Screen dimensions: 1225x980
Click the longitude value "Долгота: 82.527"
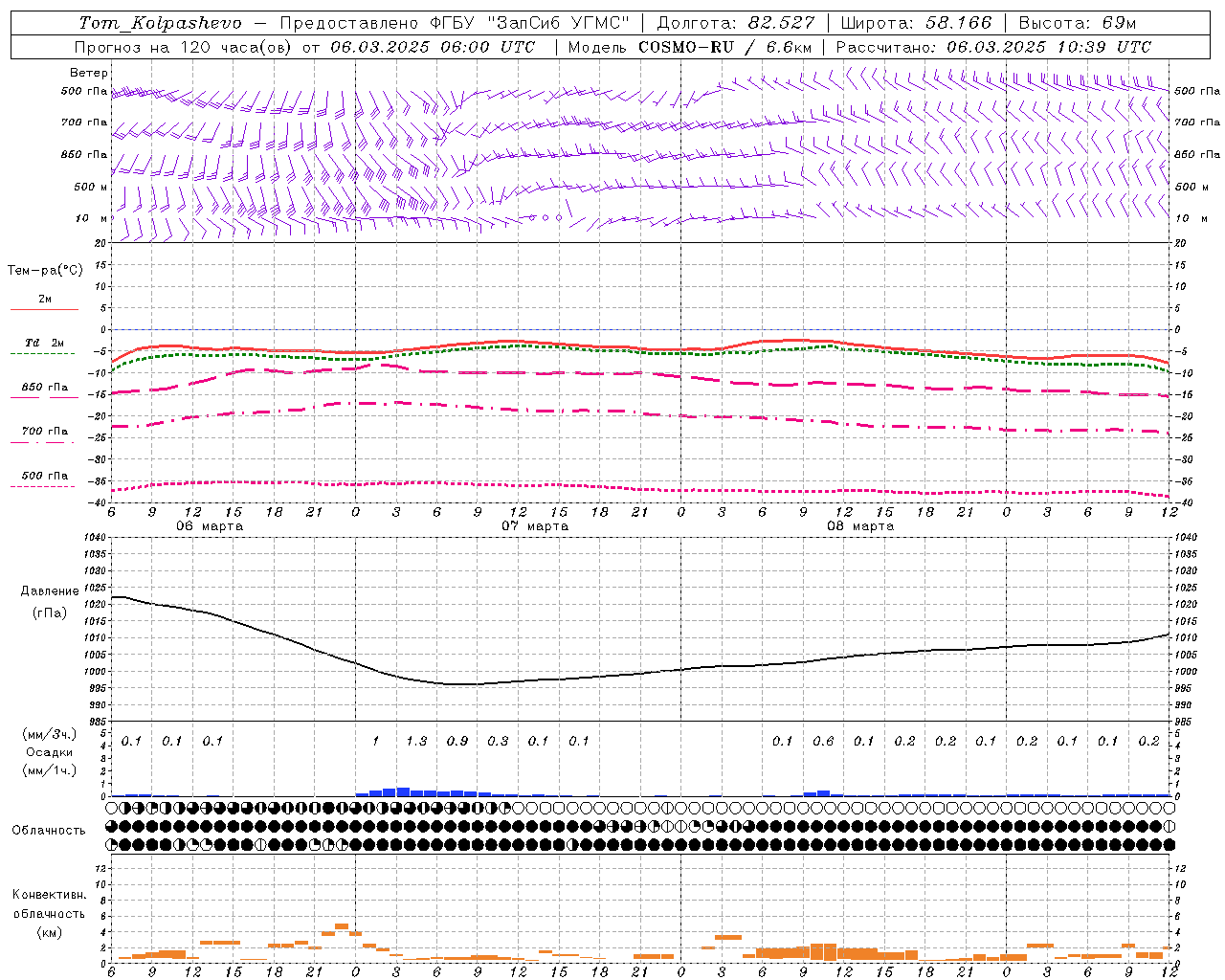[x=735, y=23]
